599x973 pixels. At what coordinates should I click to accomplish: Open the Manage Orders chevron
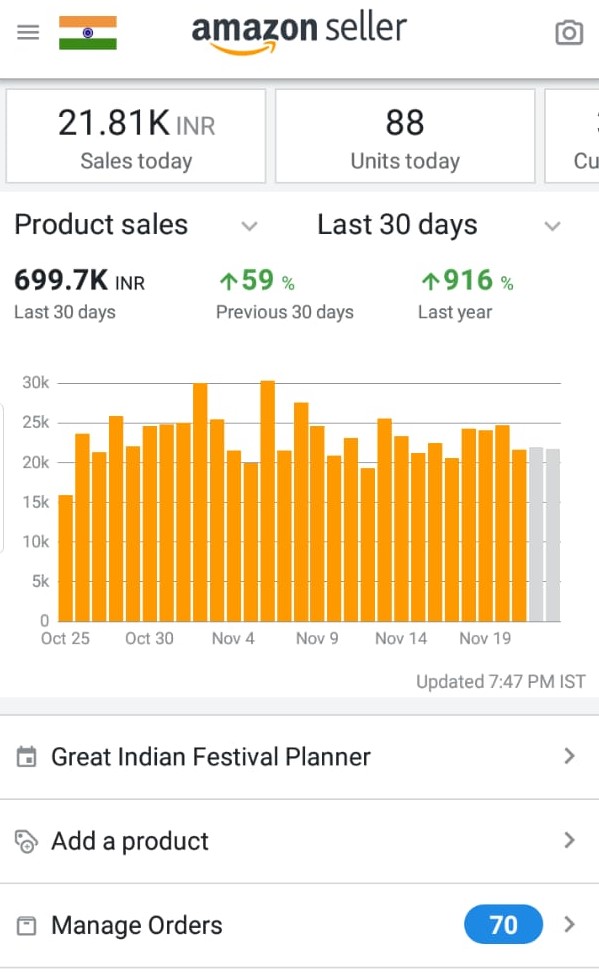point(569,925)
